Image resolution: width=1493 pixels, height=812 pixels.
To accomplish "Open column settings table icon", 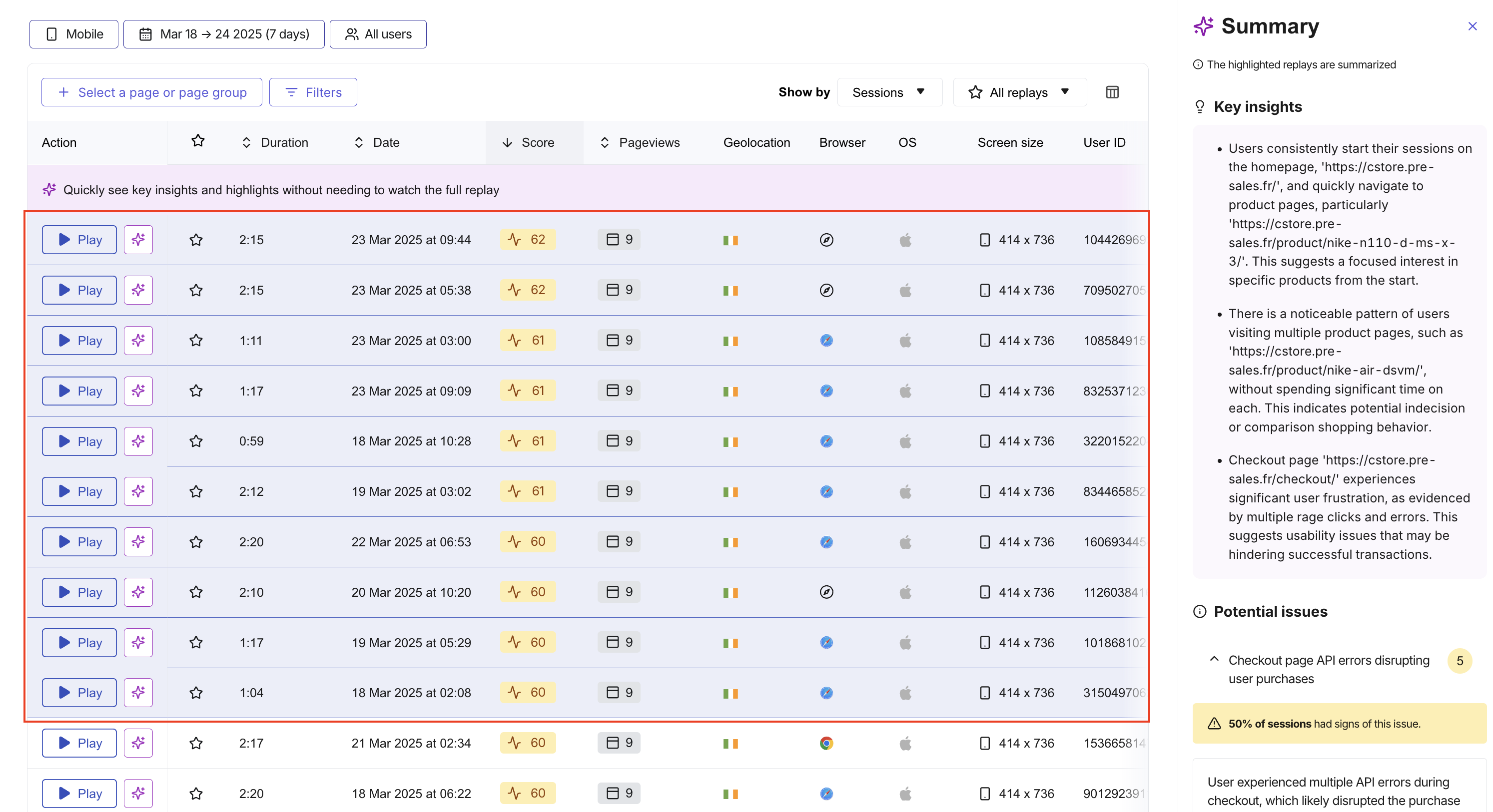I will click(x=1112, y=92).
